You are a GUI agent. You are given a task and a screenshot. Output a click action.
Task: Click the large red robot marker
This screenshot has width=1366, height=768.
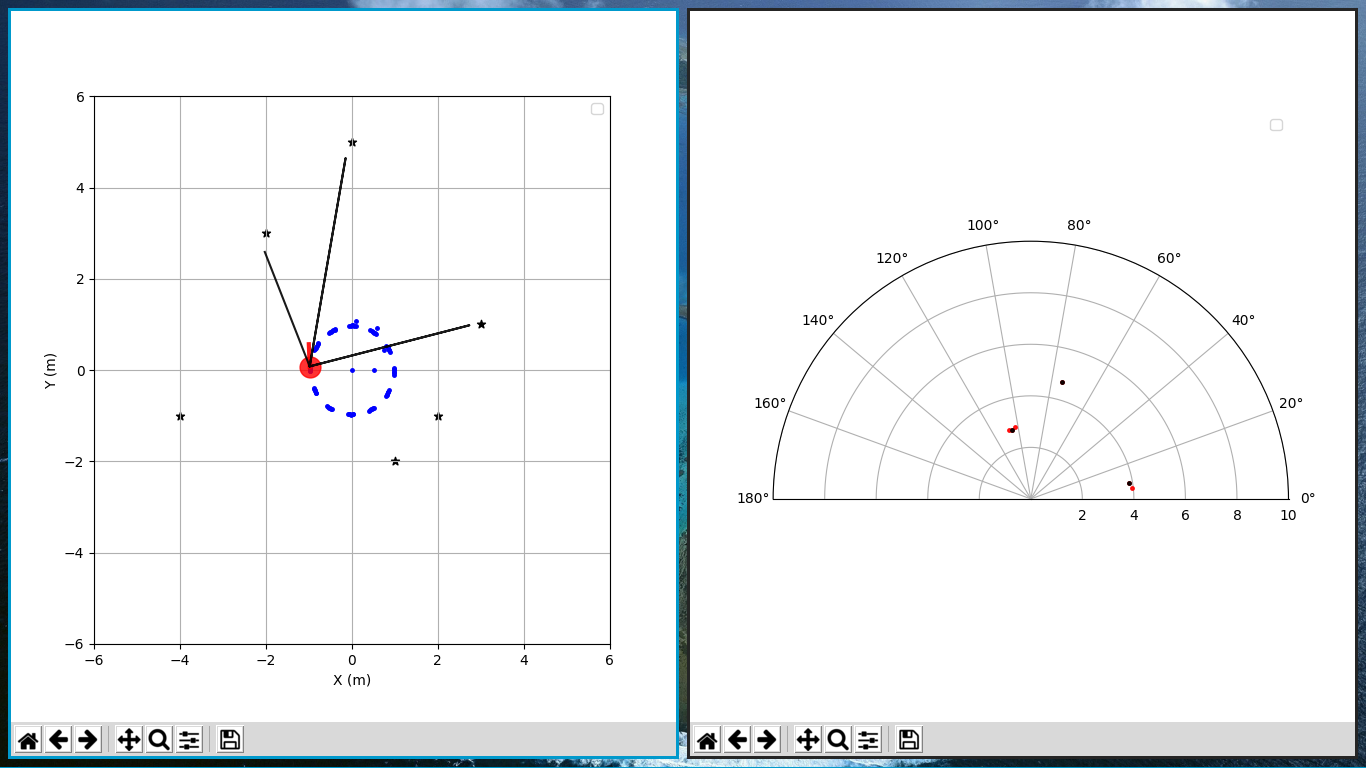pyautogui.click(x=310, y=367)
